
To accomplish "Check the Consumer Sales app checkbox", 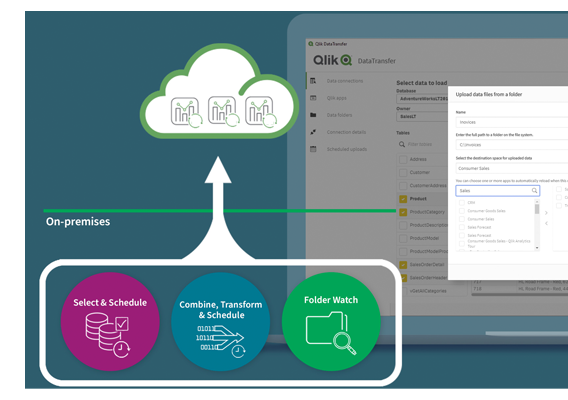I will pyautogui.click(x=462, y=219).
